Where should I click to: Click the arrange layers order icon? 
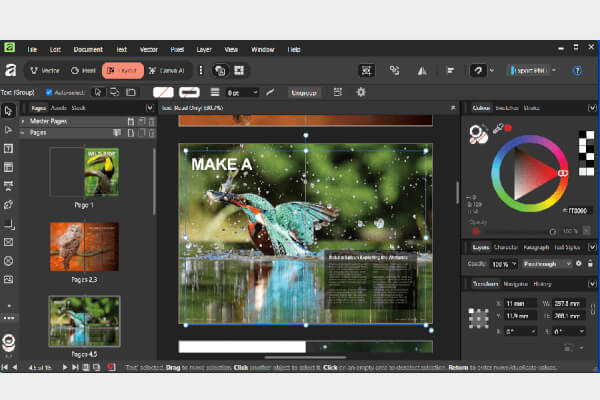click(394, 70)
